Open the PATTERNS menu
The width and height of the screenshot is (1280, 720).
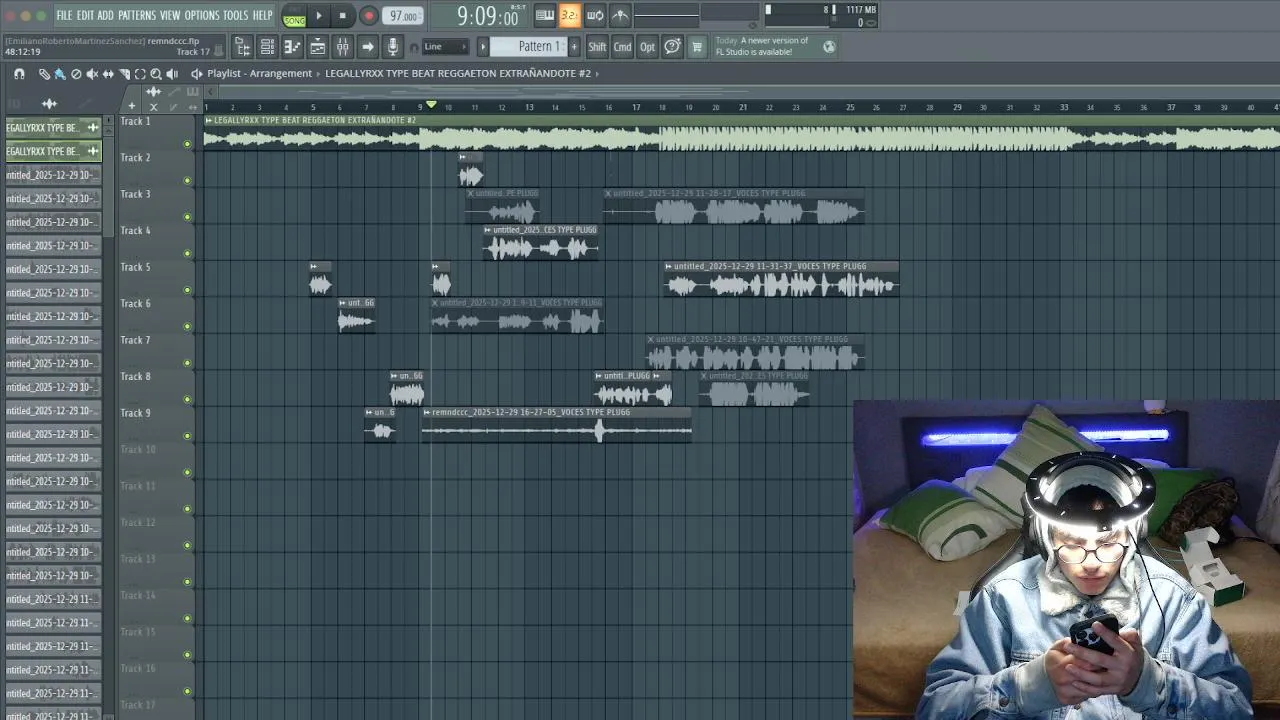[x=137, y=15]
